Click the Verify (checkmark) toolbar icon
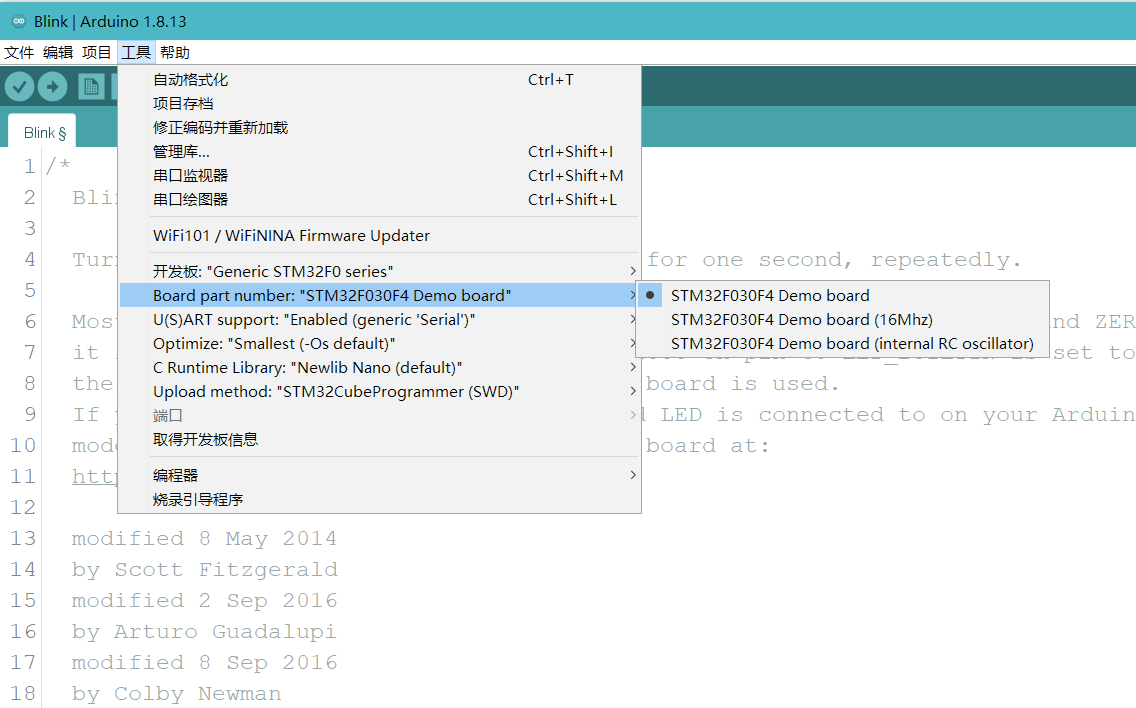 19,86
